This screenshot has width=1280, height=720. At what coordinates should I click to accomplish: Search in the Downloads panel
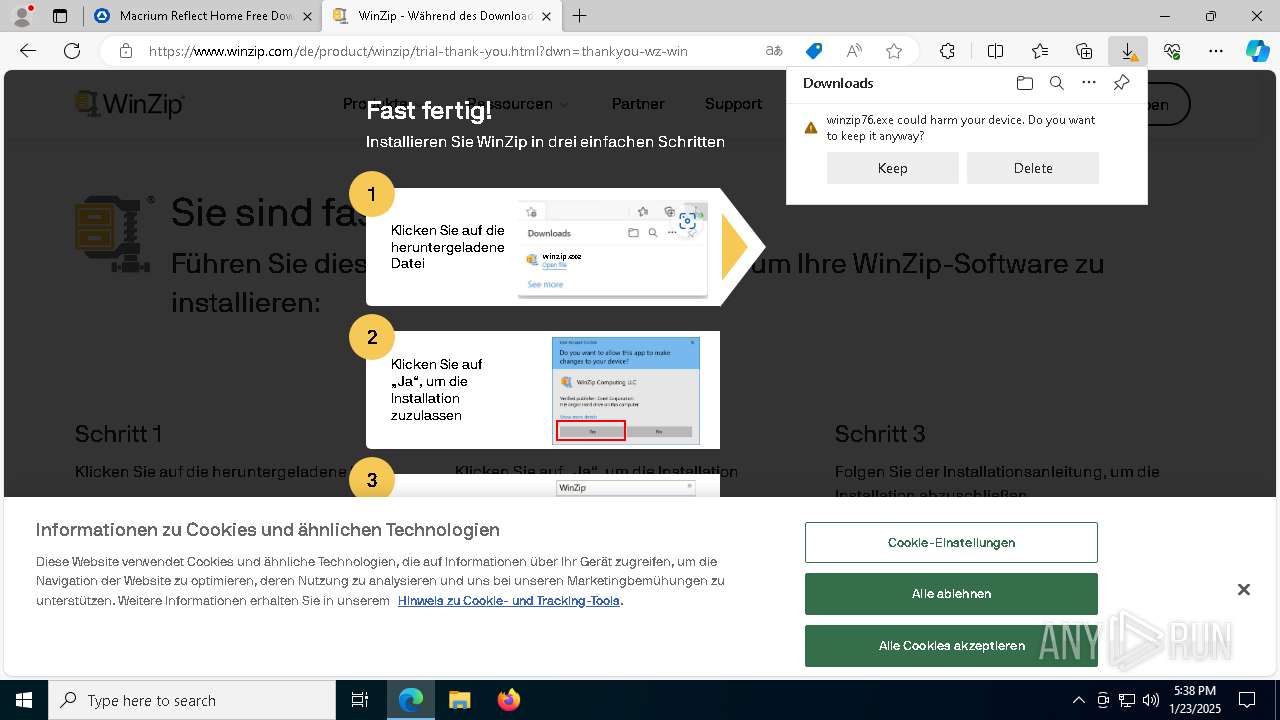point(1056,83)
